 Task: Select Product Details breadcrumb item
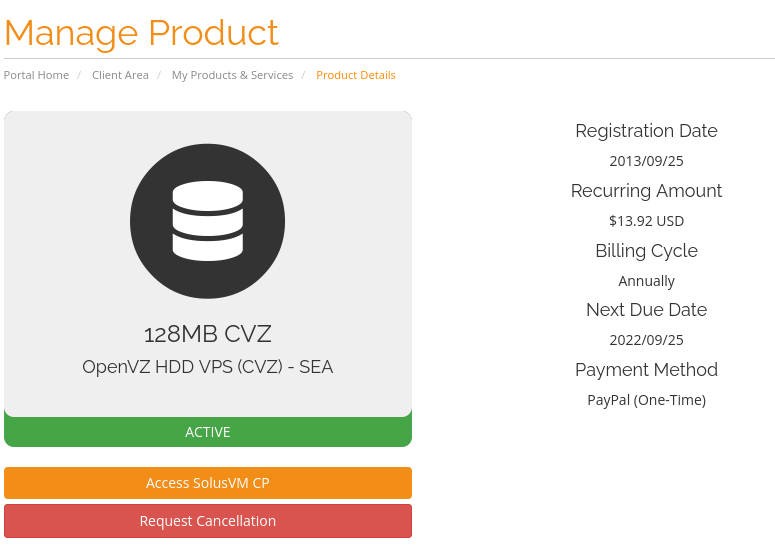[x=356, y=75]
